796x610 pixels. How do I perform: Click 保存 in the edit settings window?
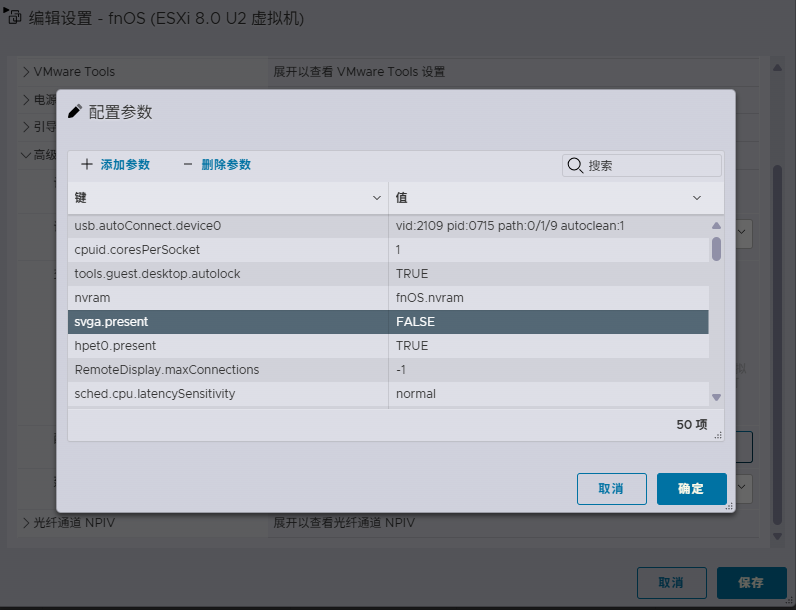tap(751, 583)
